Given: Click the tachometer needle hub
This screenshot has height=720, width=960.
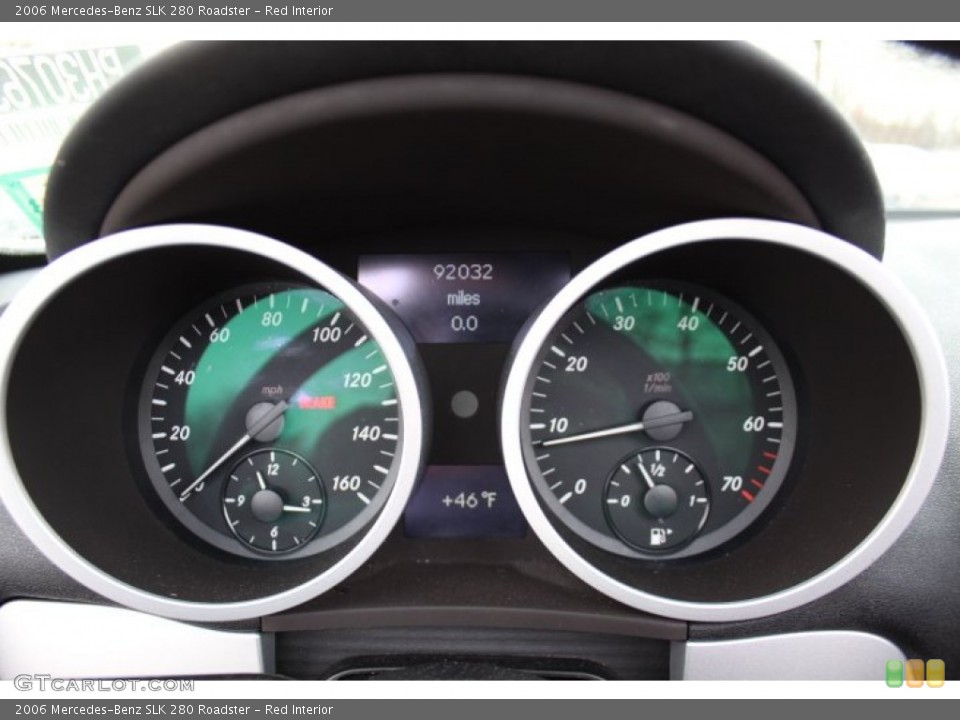Looking at the screenshot, I should (x=662, y=421).
